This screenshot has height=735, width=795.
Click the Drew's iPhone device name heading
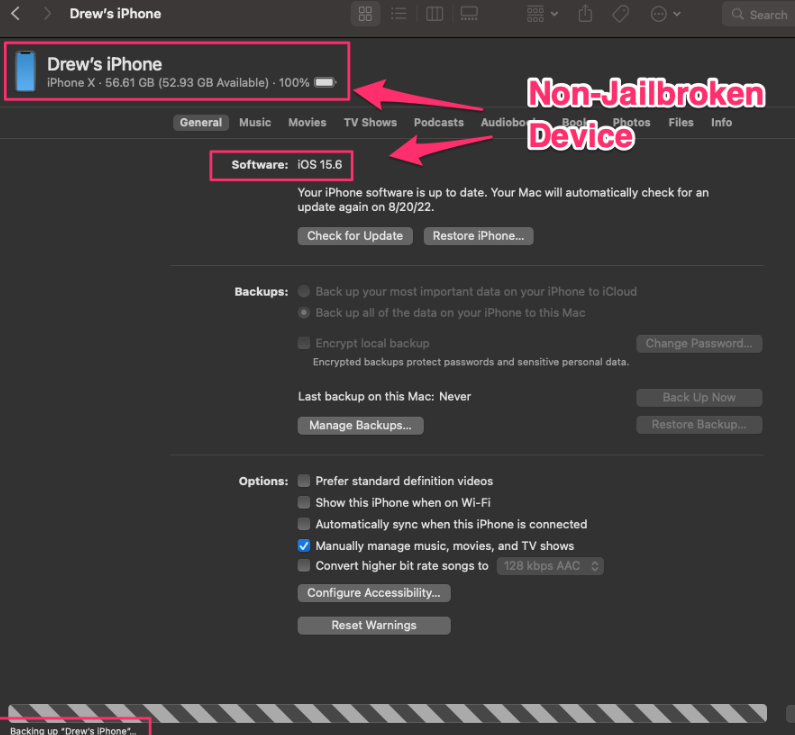tap(104, 64)
